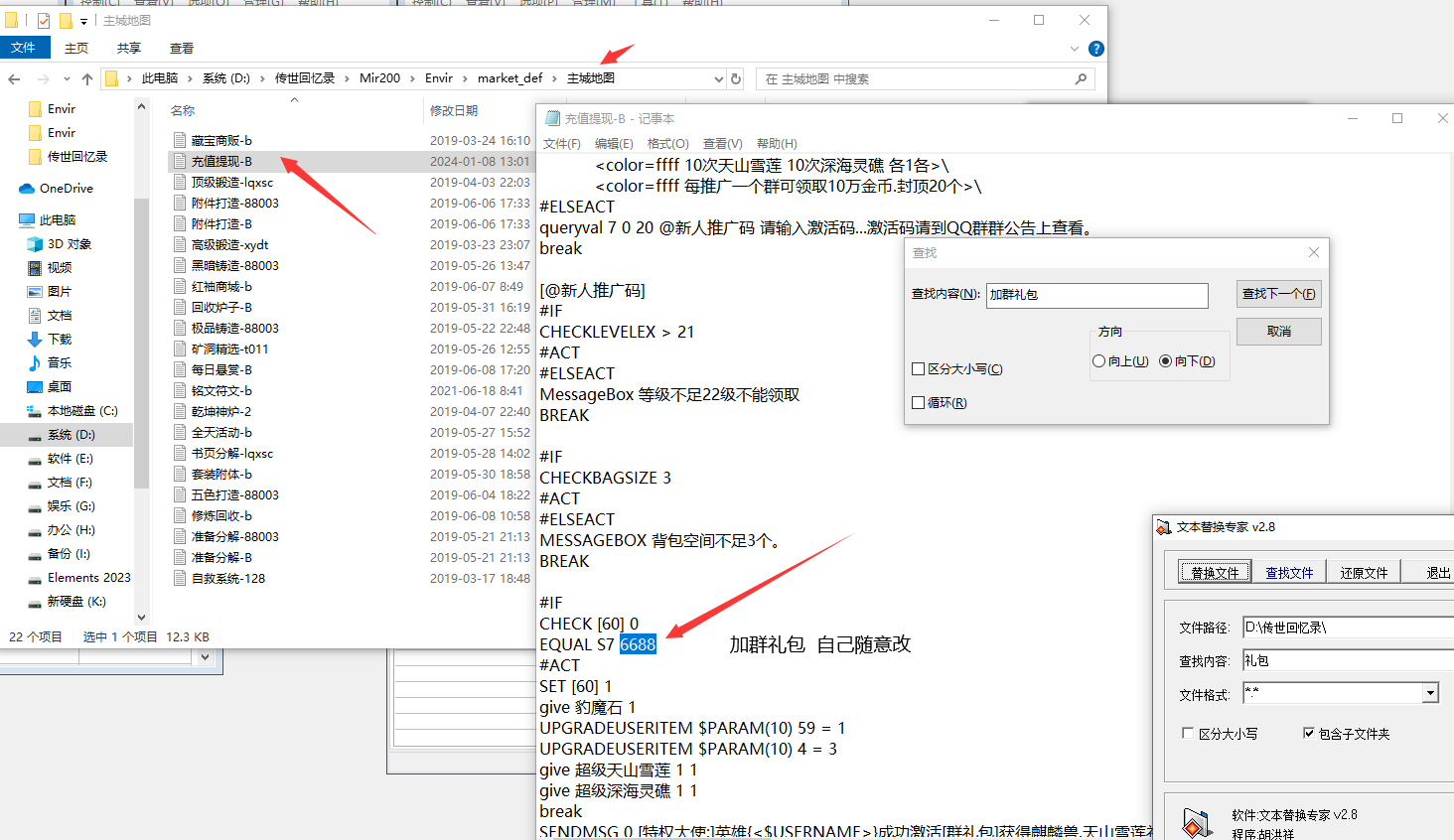This screenshot has height=840, width=1454.
Task: Click the 查找下一个(F) button
Action: click(x=1279, y=294)
